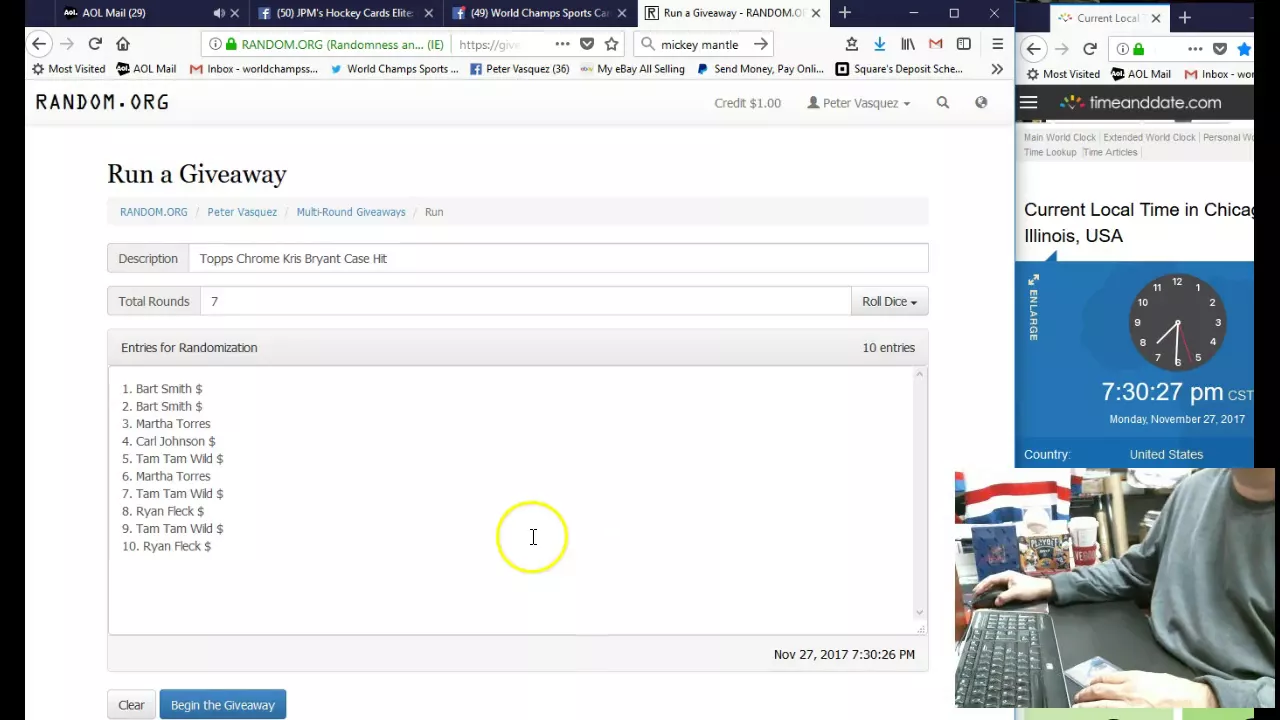Open Most Visited bookmarks folder
The image size is (1280, 720).
(69, 69)
